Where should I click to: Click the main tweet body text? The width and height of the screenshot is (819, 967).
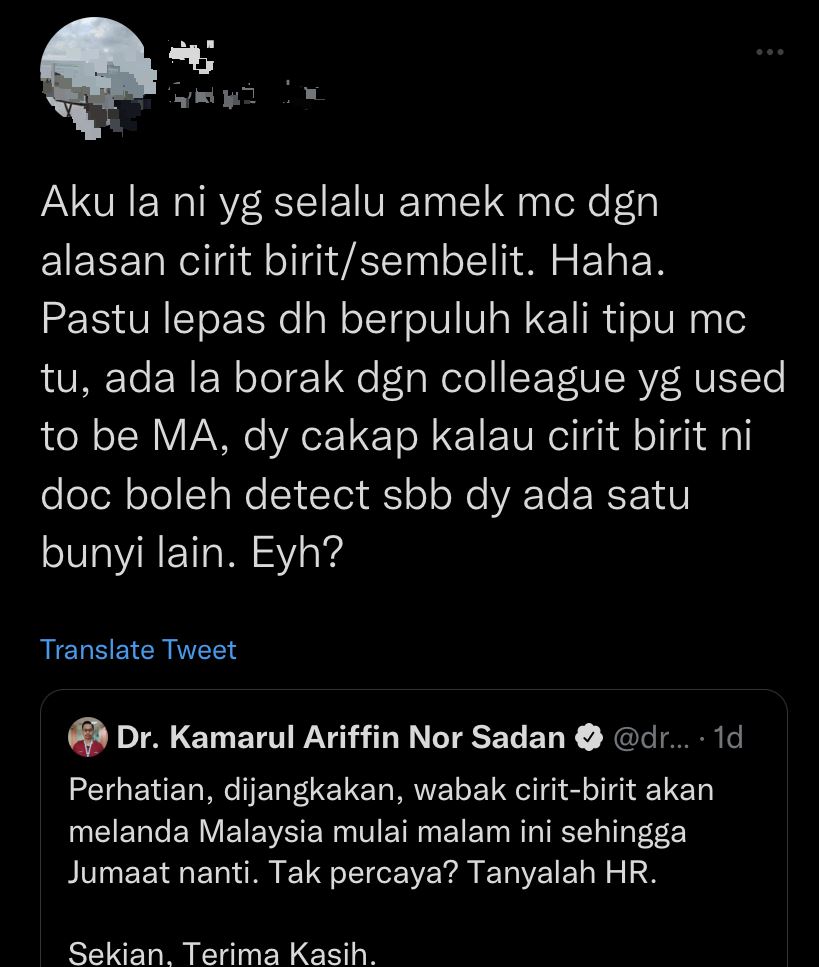point(400,375)
